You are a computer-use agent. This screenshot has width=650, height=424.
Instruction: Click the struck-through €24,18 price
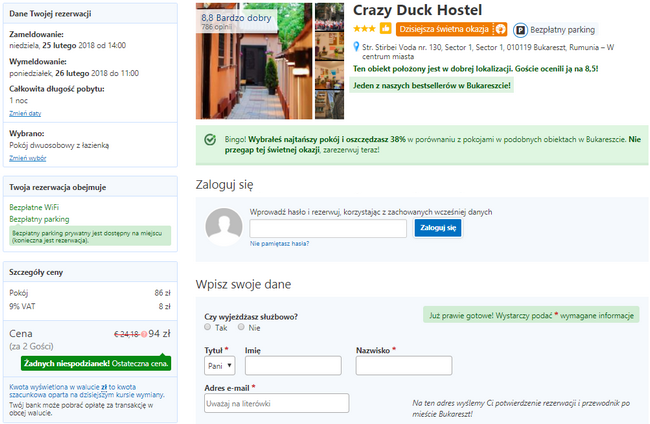tap(126, 334)
